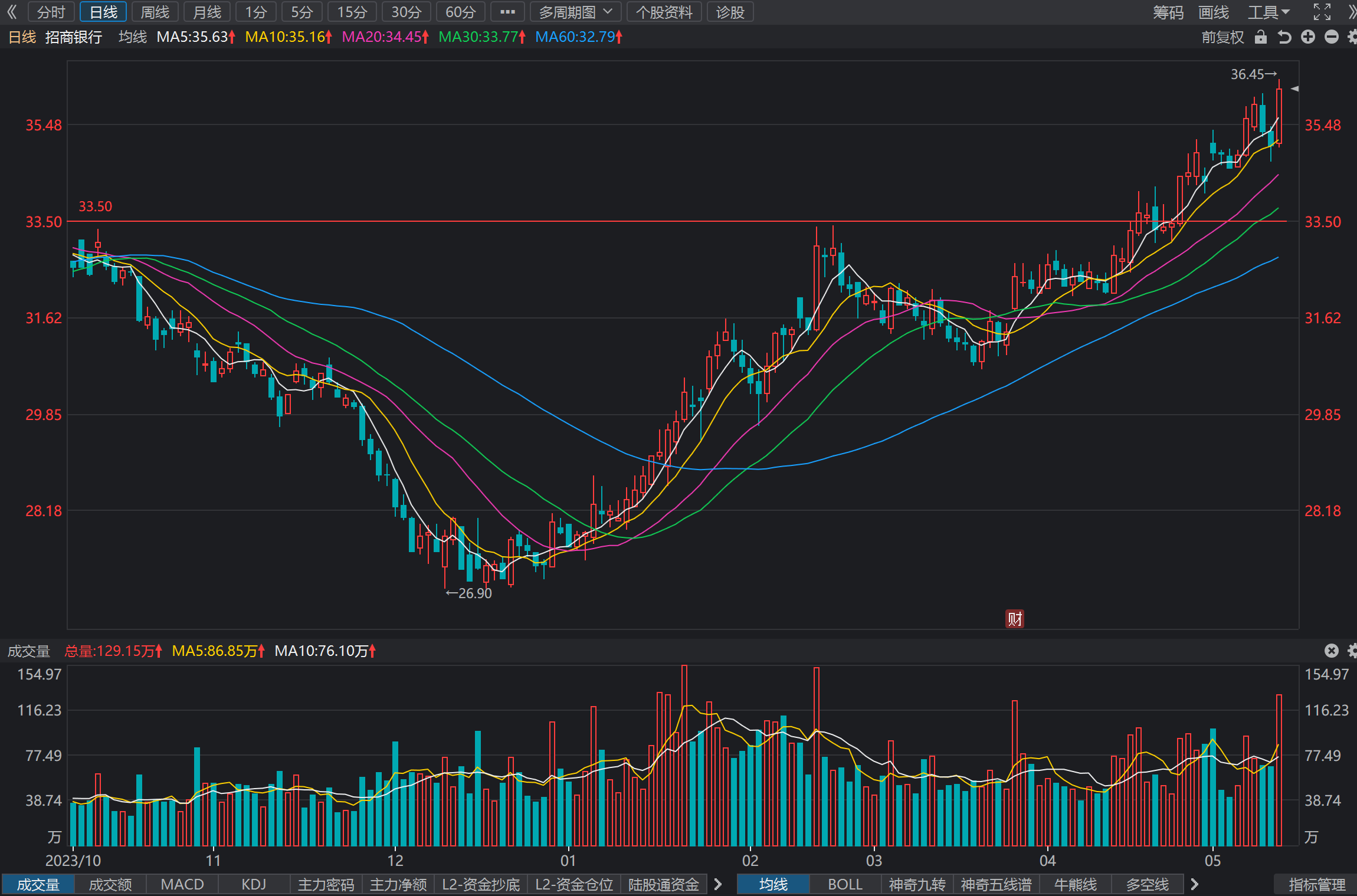The height and width of the screenshot is (896, 1357).
Task: Select 30分 minute period
Action: (x=407, y=12)
